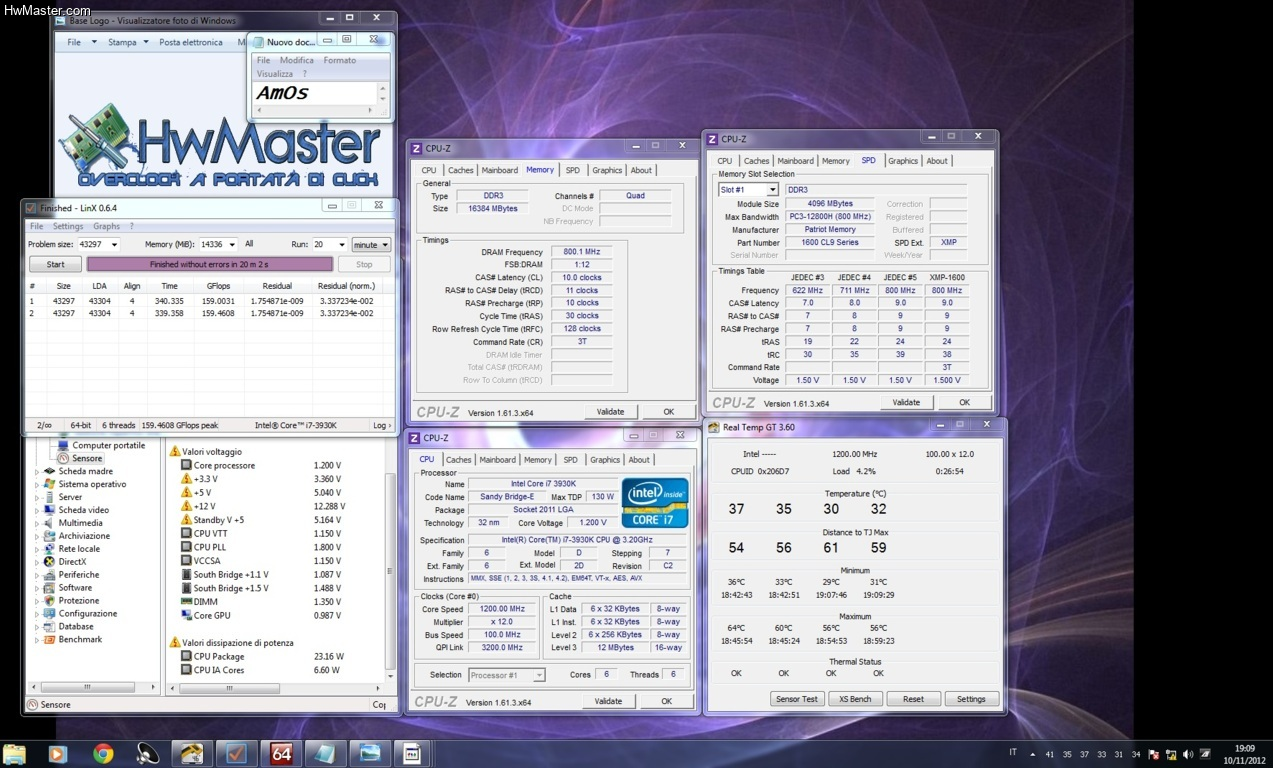Click the clock showing 19:09
The image size is (1273, 768).
1244,748
